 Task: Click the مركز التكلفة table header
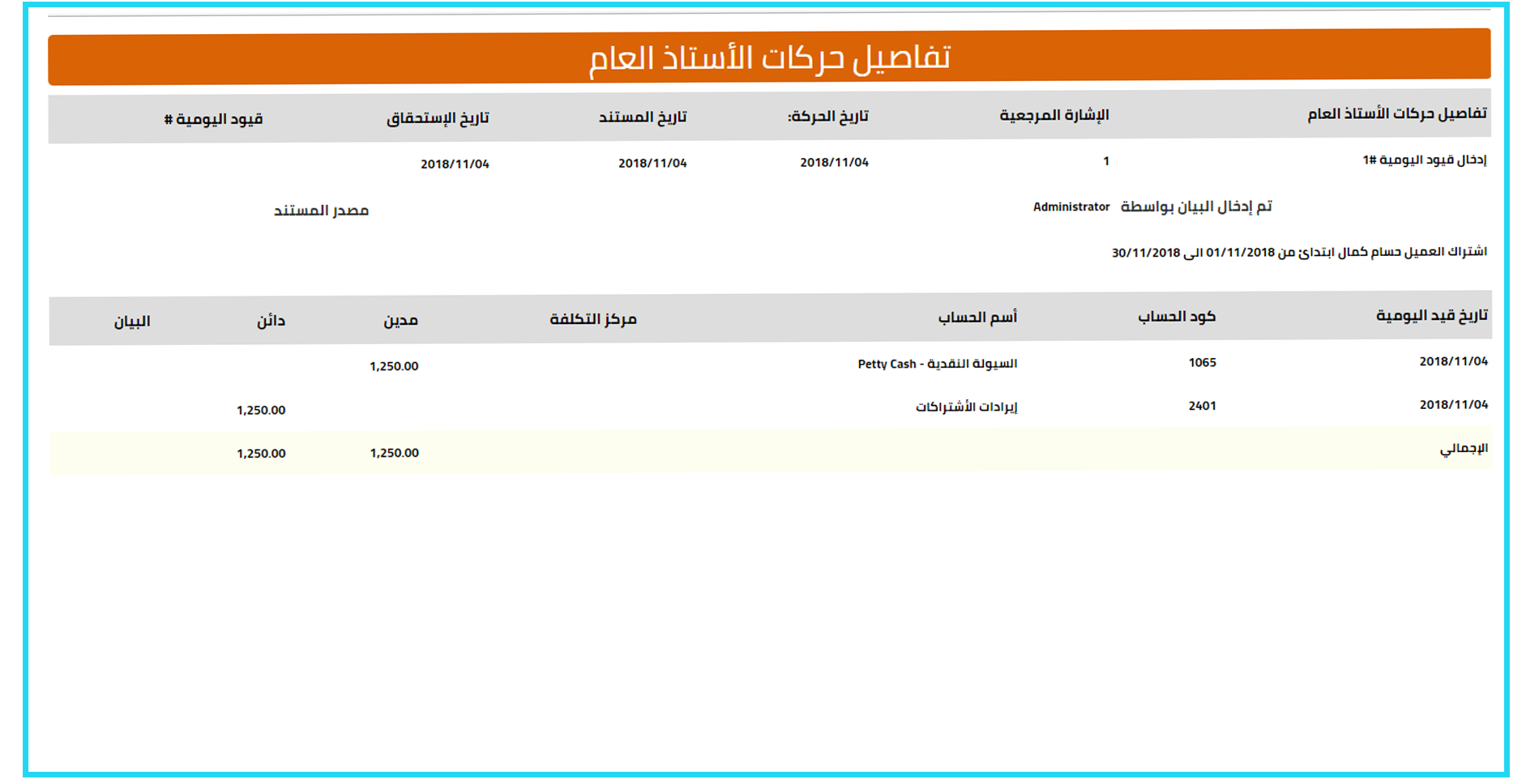click(x=593, y=319)
